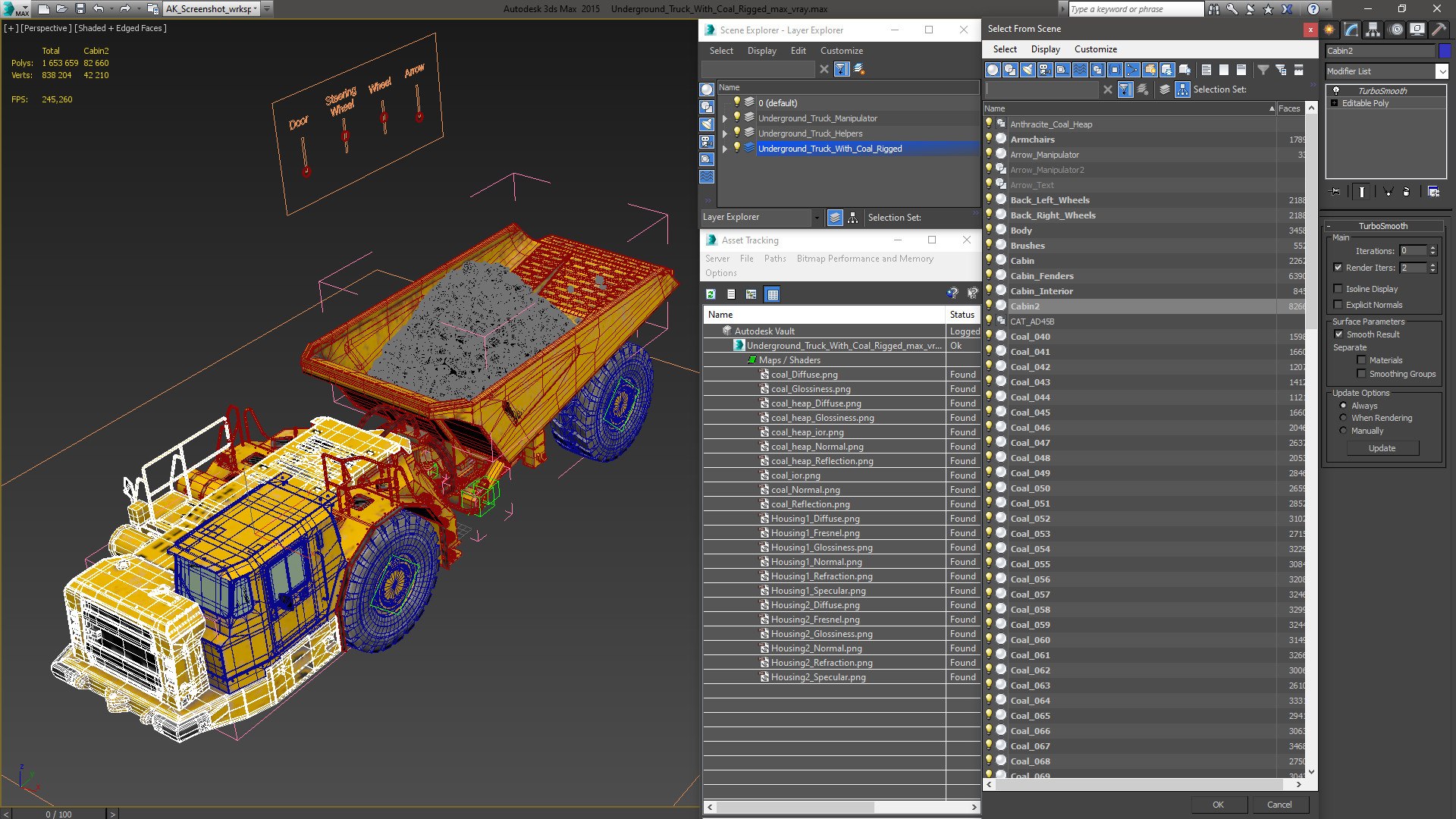Toggle Display Bone Objects filter in Select From Scene
This screenshot has width=1456, height=819.
(x=1132, y=70)
